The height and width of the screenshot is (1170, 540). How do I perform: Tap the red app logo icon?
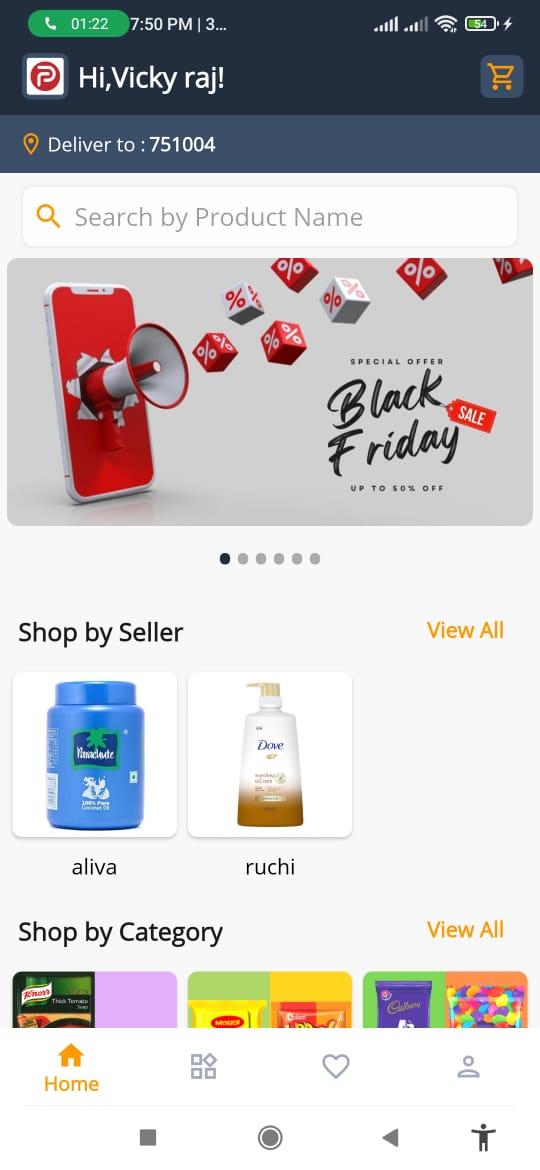tap(45, 76)
